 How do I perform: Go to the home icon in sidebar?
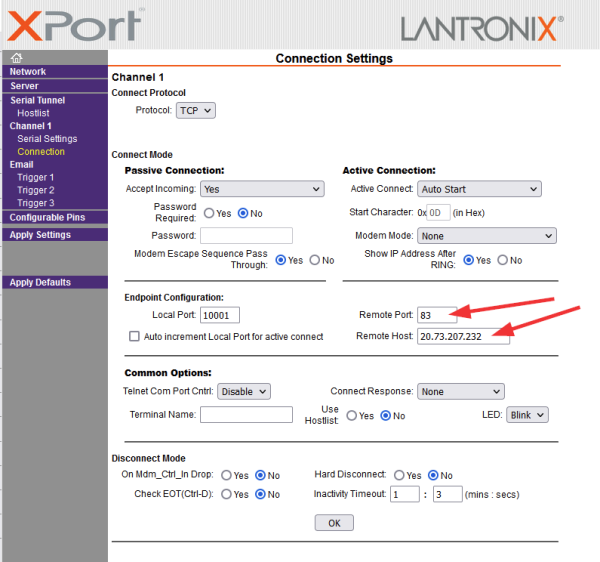coord(16,58)
